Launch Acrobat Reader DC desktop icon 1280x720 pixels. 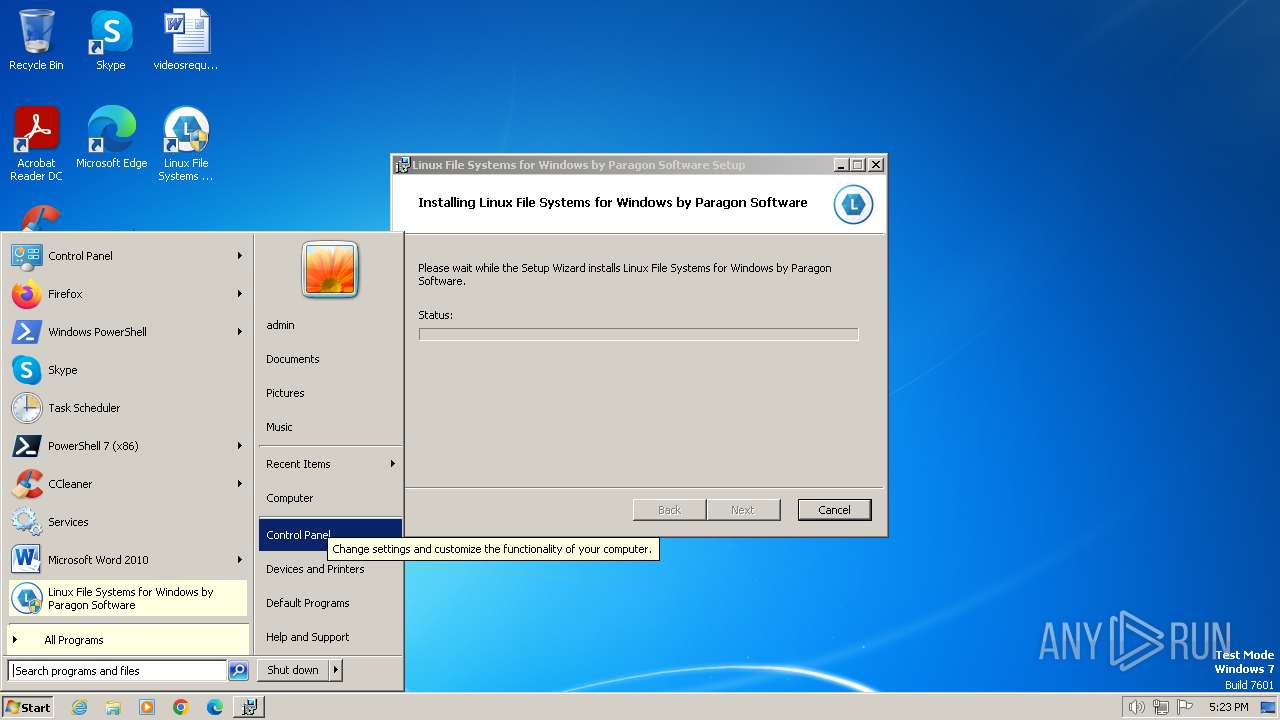[x=36, y=144]
